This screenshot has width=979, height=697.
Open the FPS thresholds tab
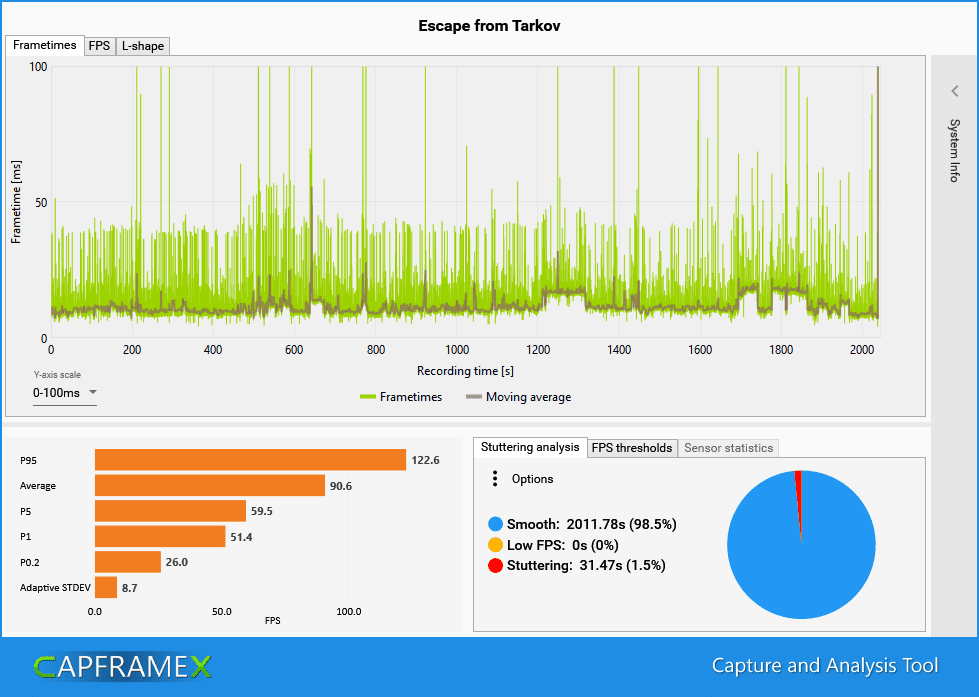click(x=632, y=448)
